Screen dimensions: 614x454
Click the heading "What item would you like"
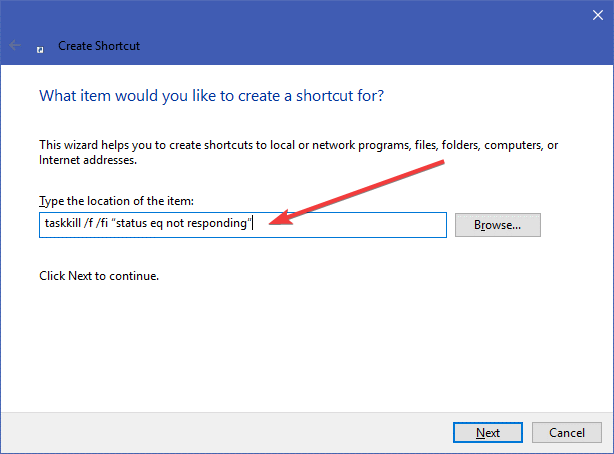(211, 96)
